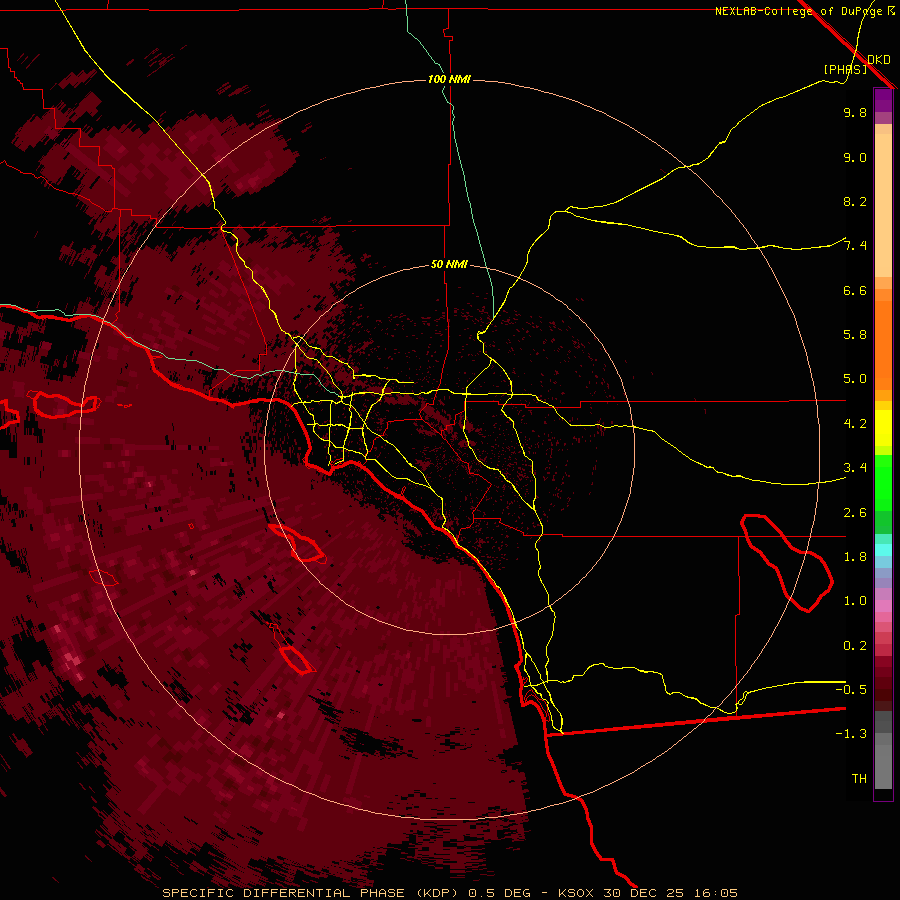Click the TH threshold label on scale
900x900 pixels.
click(859, 779)
